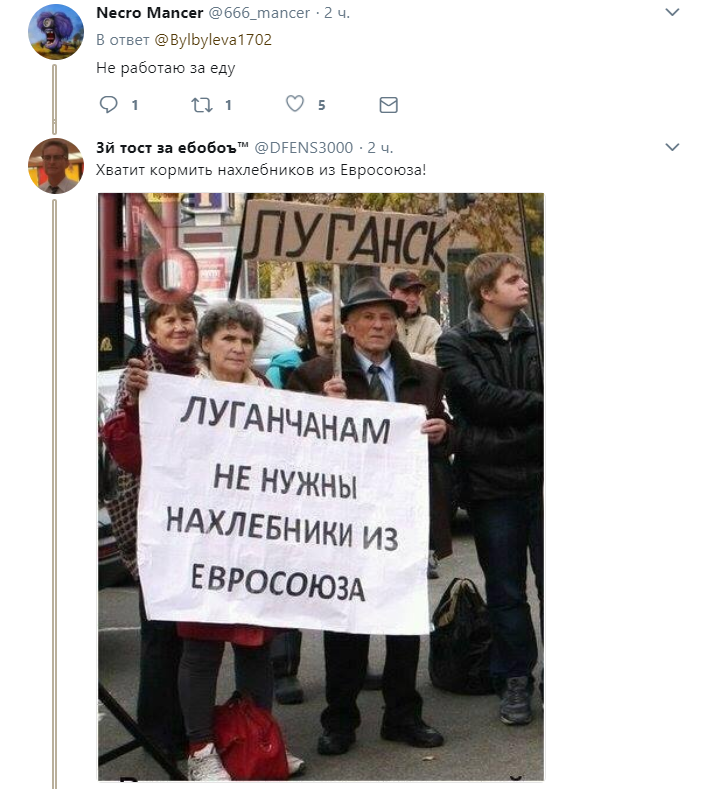This screenshot has width=703, height=789.
Task: Click the tweet text Не работаю за еду
Action: pos(166,68)
